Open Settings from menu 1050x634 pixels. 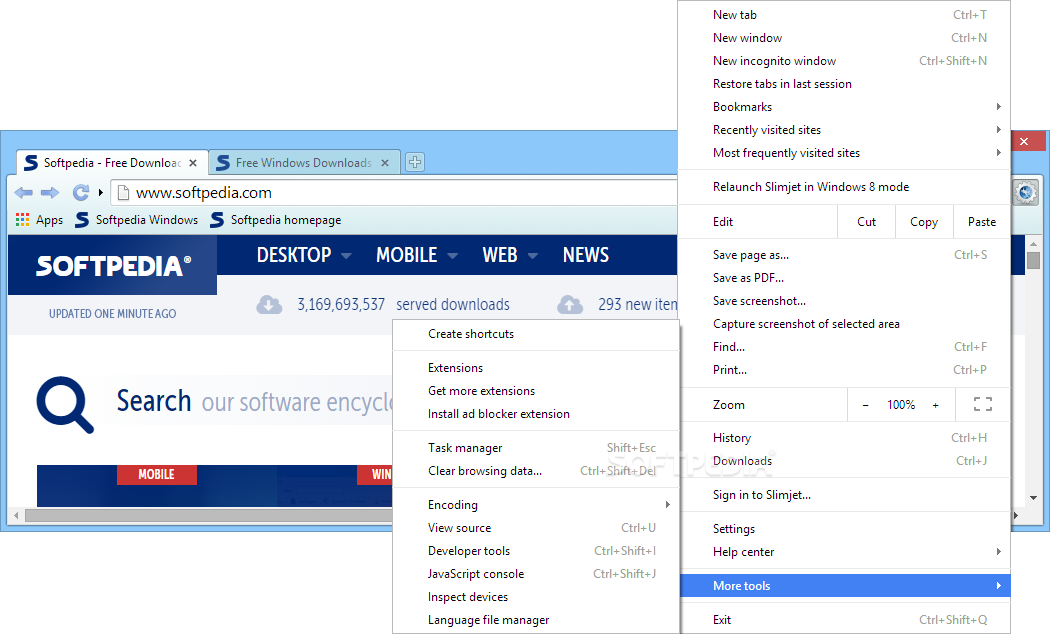844,529
